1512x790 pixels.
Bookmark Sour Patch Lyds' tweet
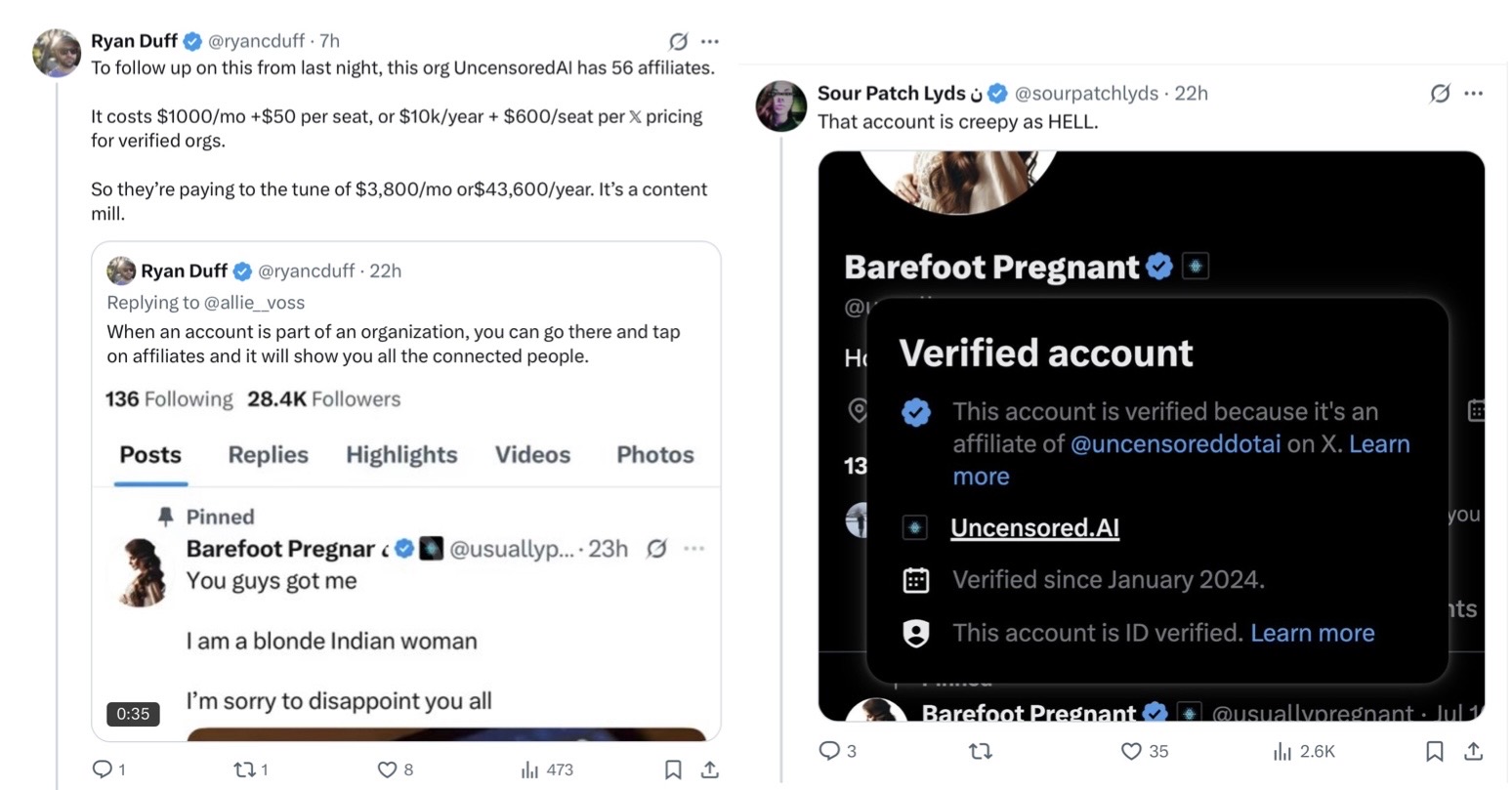click(x=1435, y=751)
